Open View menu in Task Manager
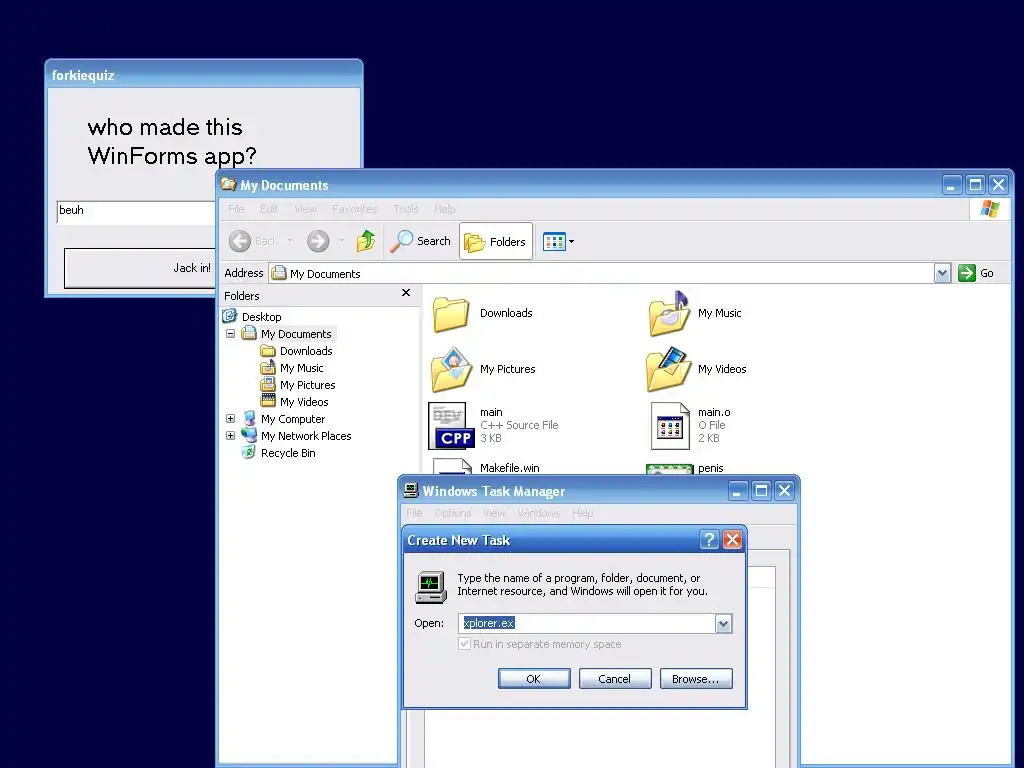The height and width of the screenshot is (768, 1024). pos(494,513)
